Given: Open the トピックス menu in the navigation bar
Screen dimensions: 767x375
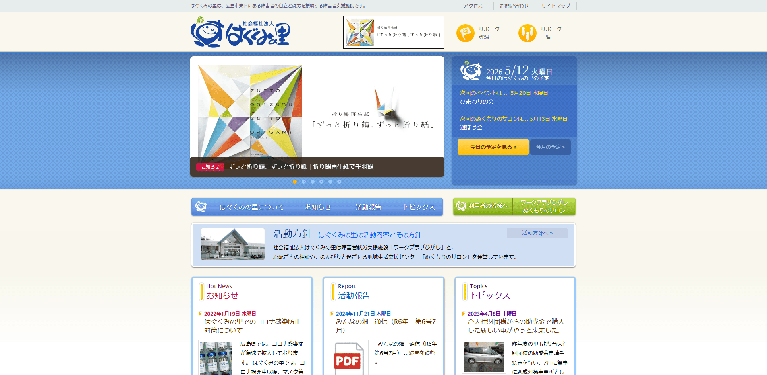Looking at the screenshot, I should pyautogui.click(x=419, y=207).
